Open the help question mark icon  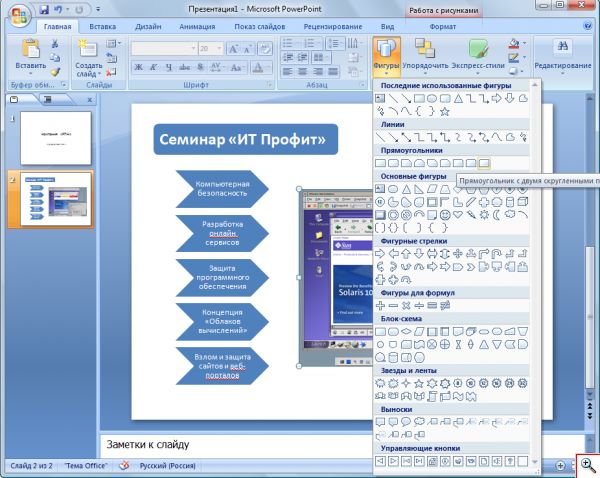(588, 26)
